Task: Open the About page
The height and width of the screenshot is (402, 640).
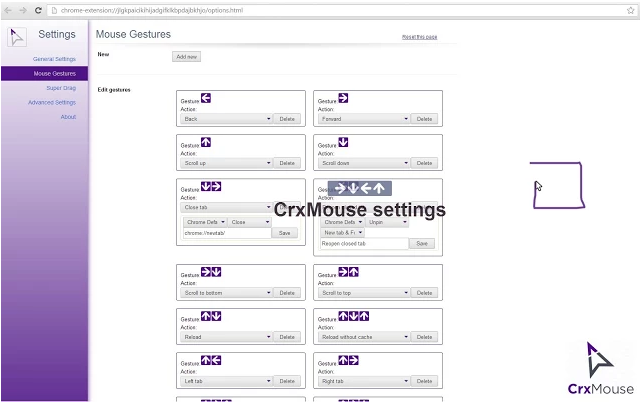Action: click(68, 117)
